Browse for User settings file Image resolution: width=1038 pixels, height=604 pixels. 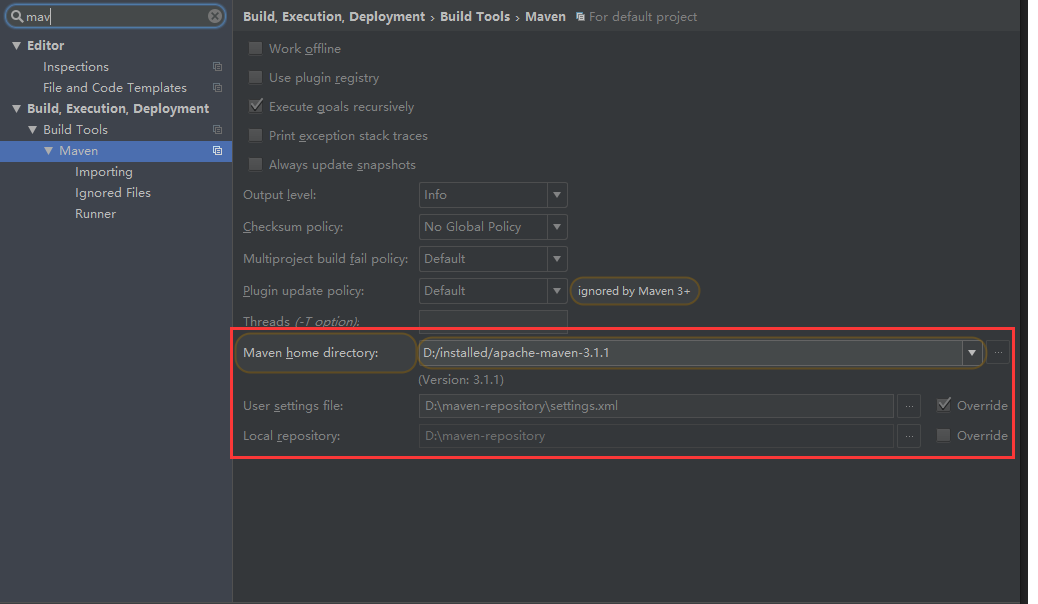(909, 406)
